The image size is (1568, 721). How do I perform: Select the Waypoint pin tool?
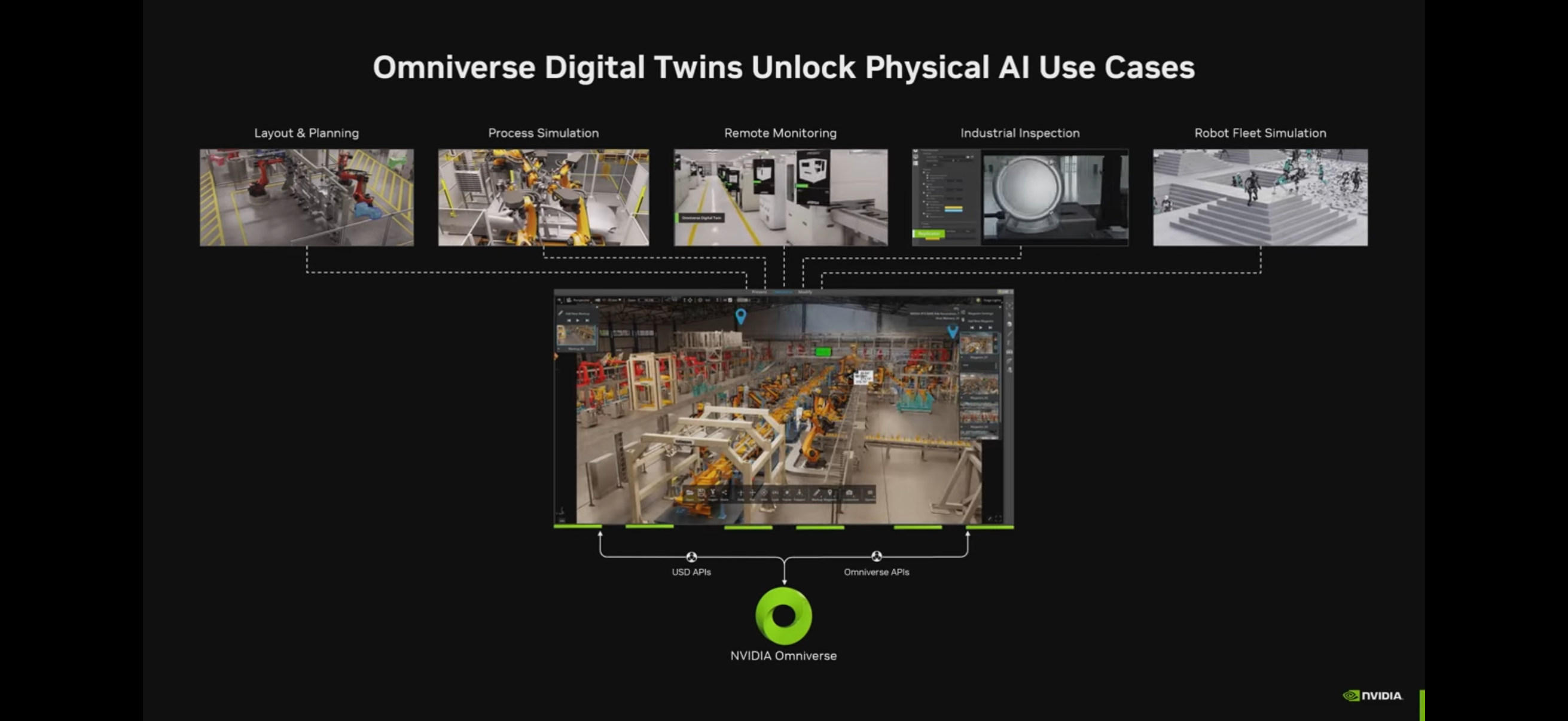[830, 493]
